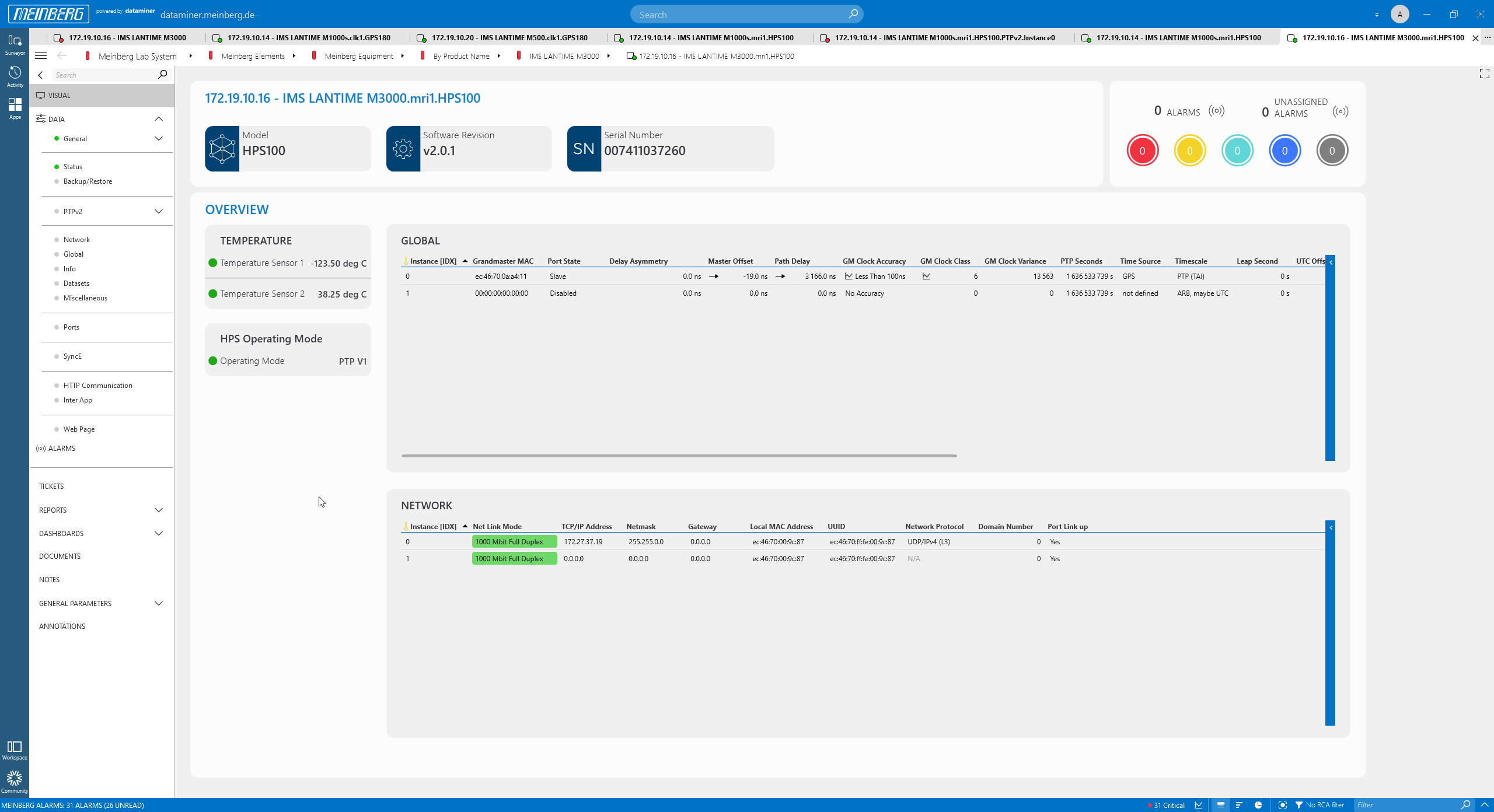Open the dropdown arrow beside the user avatar
The image size is (1494, 812).
click(x=1377, y=15)
